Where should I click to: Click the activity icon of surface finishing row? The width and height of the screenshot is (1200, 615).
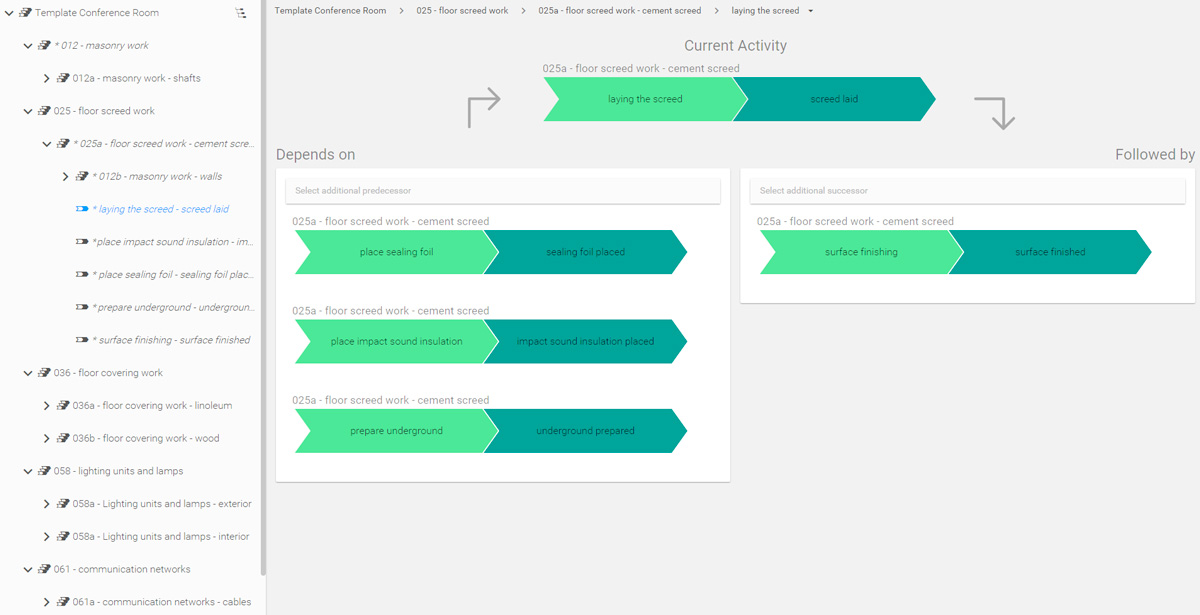82,340
